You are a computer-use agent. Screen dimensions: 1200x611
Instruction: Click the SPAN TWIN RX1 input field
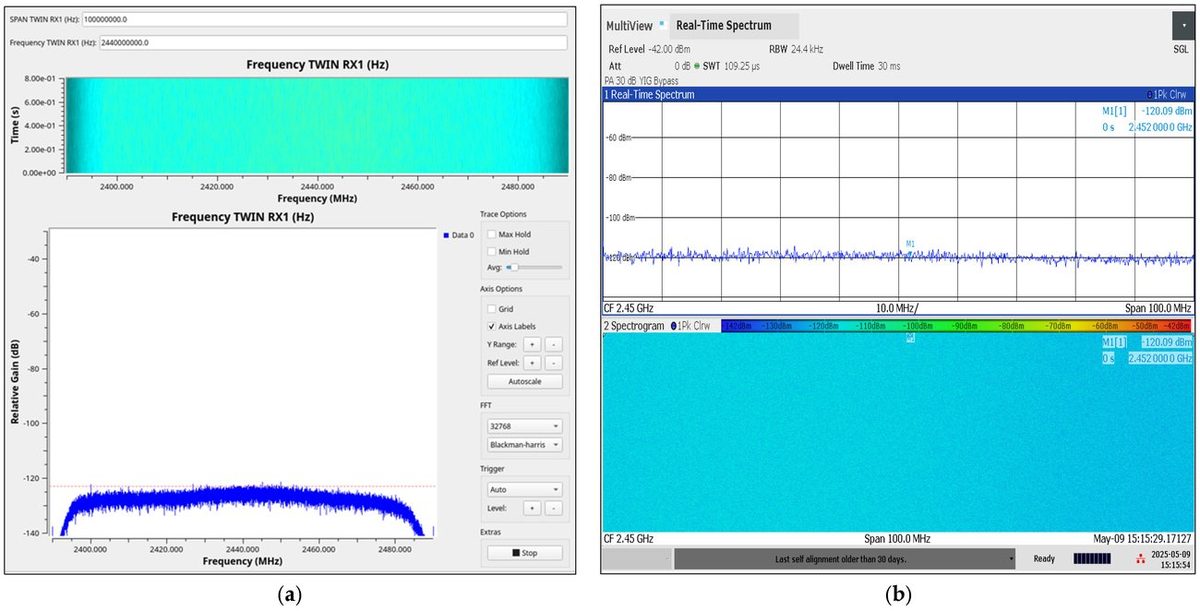tap(325, 19)
